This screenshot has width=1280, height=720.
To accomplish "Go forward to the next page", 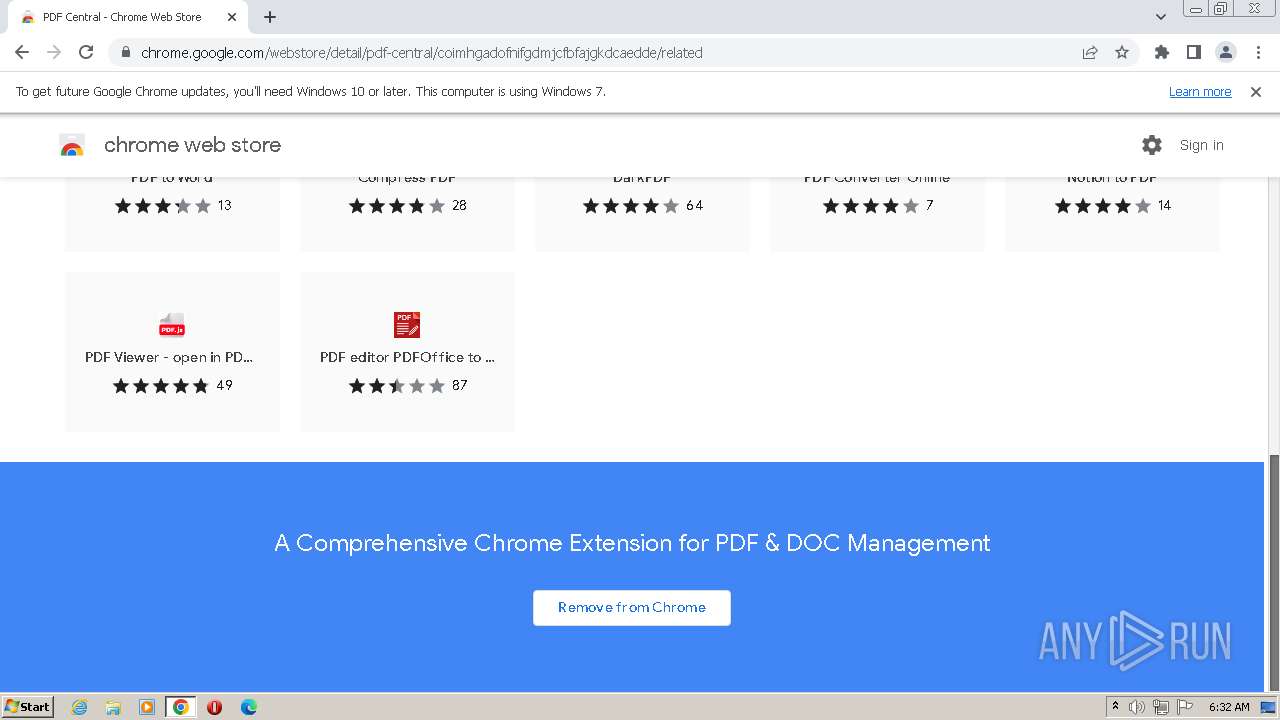I will point(54,52).
